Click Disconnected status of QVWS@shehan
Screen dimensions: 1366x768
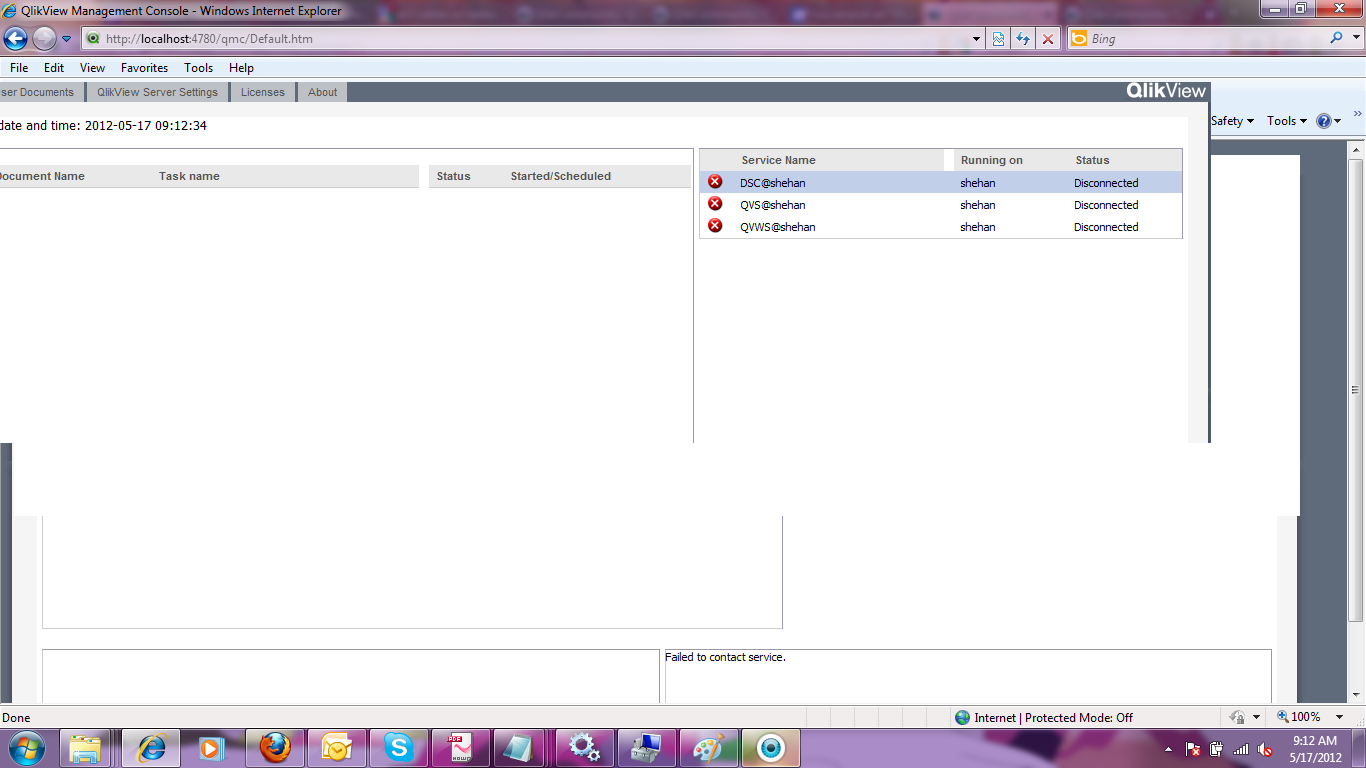pos(1106,227)
